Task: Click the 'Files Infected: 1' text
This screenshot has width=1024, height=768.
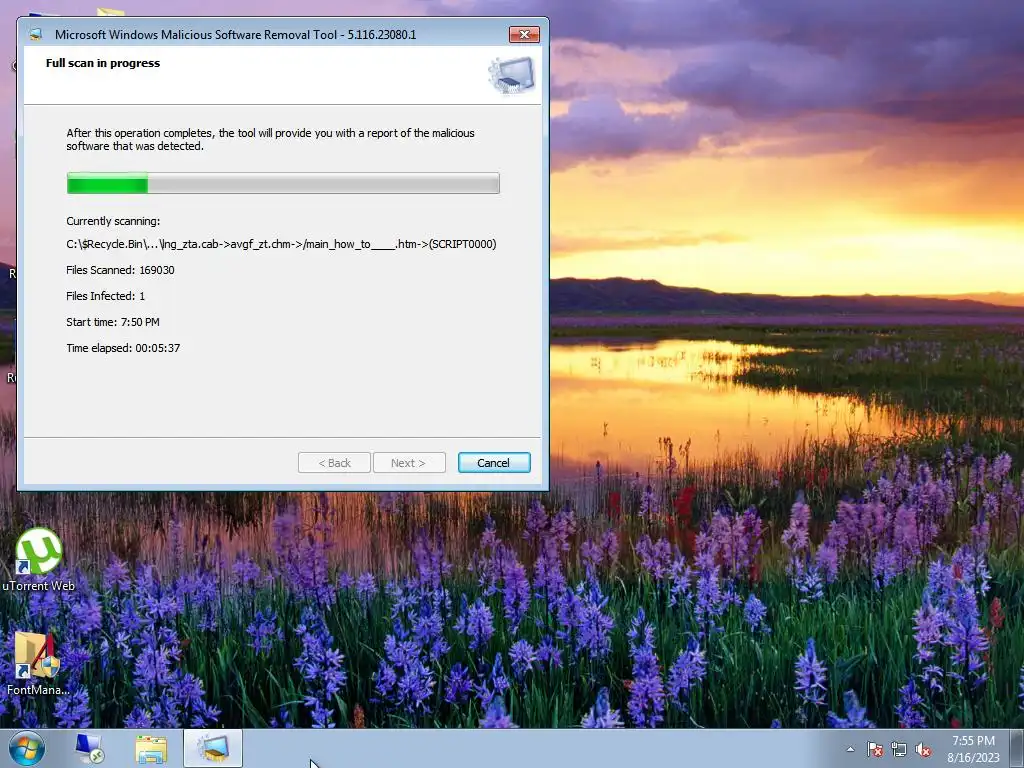Action: [x=105, y=296]
